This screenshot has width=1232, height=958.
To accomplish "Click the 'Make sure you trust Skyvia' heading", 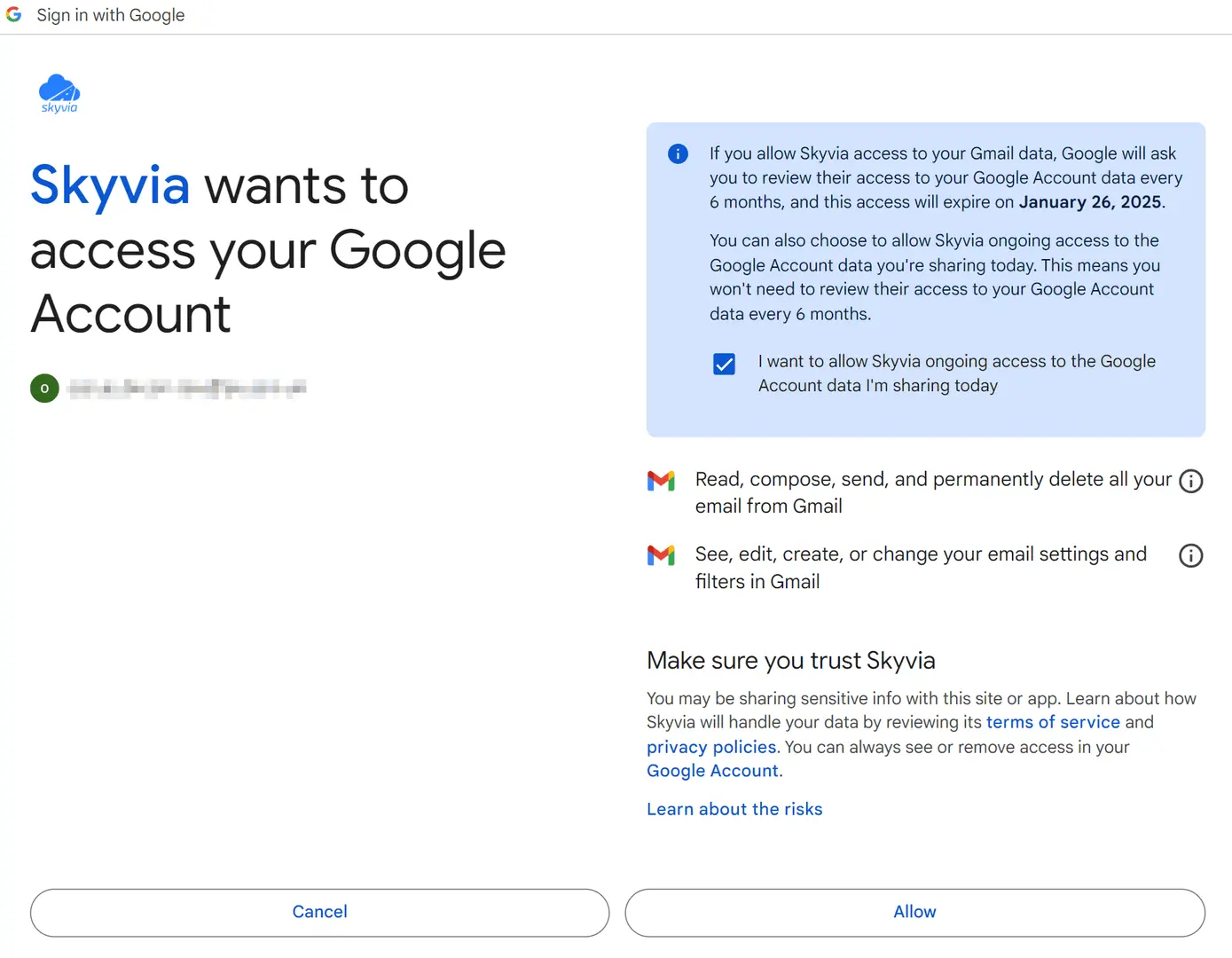I will 791,661.
